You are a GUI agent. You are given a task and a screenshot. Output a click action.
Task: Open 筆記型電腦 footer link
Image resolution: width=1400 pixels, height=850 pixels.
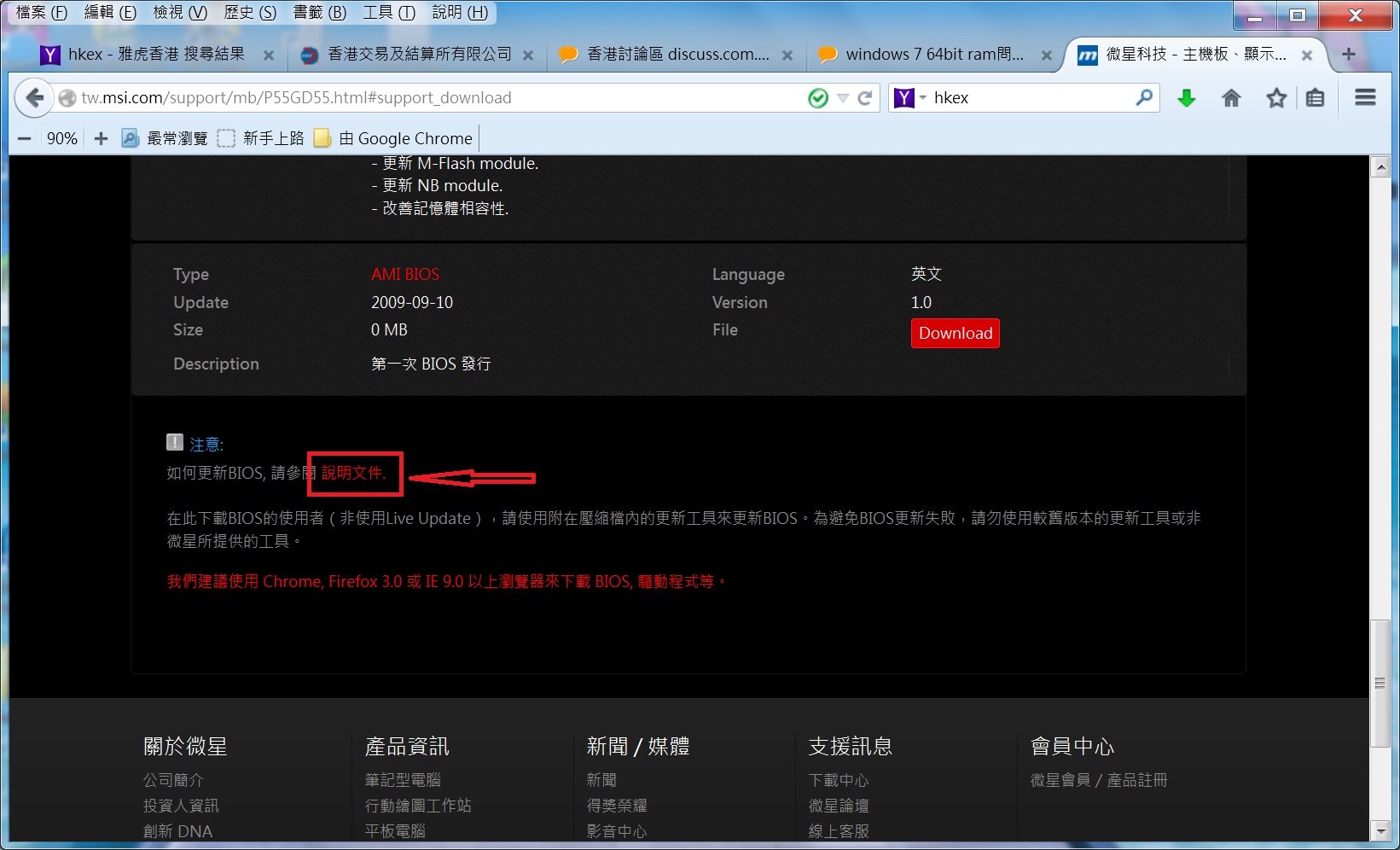point(403,780)
